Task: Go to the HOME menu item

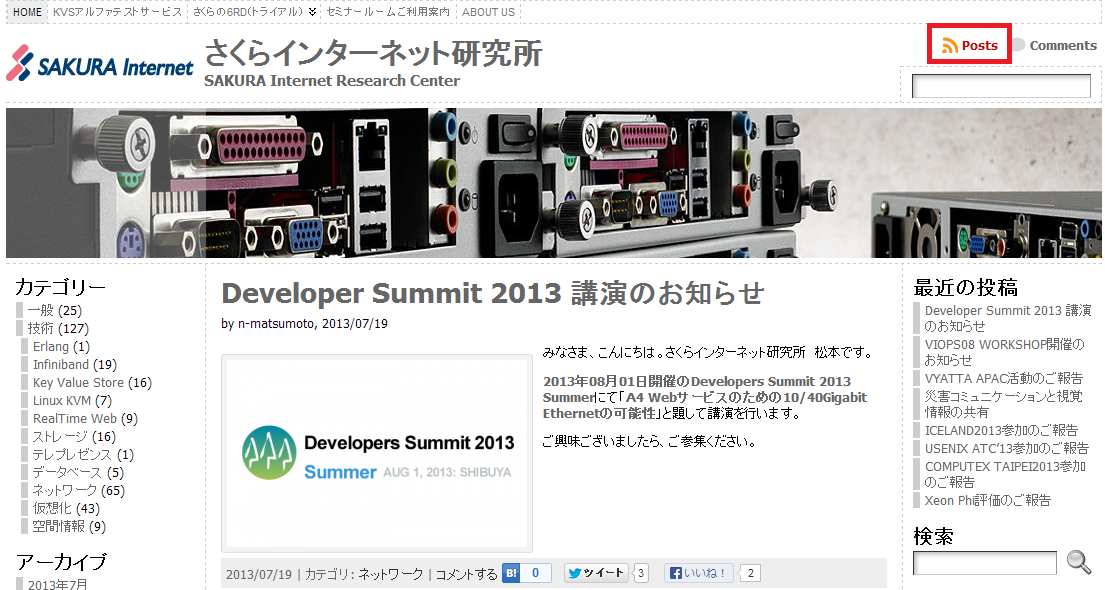Action: 27,12
